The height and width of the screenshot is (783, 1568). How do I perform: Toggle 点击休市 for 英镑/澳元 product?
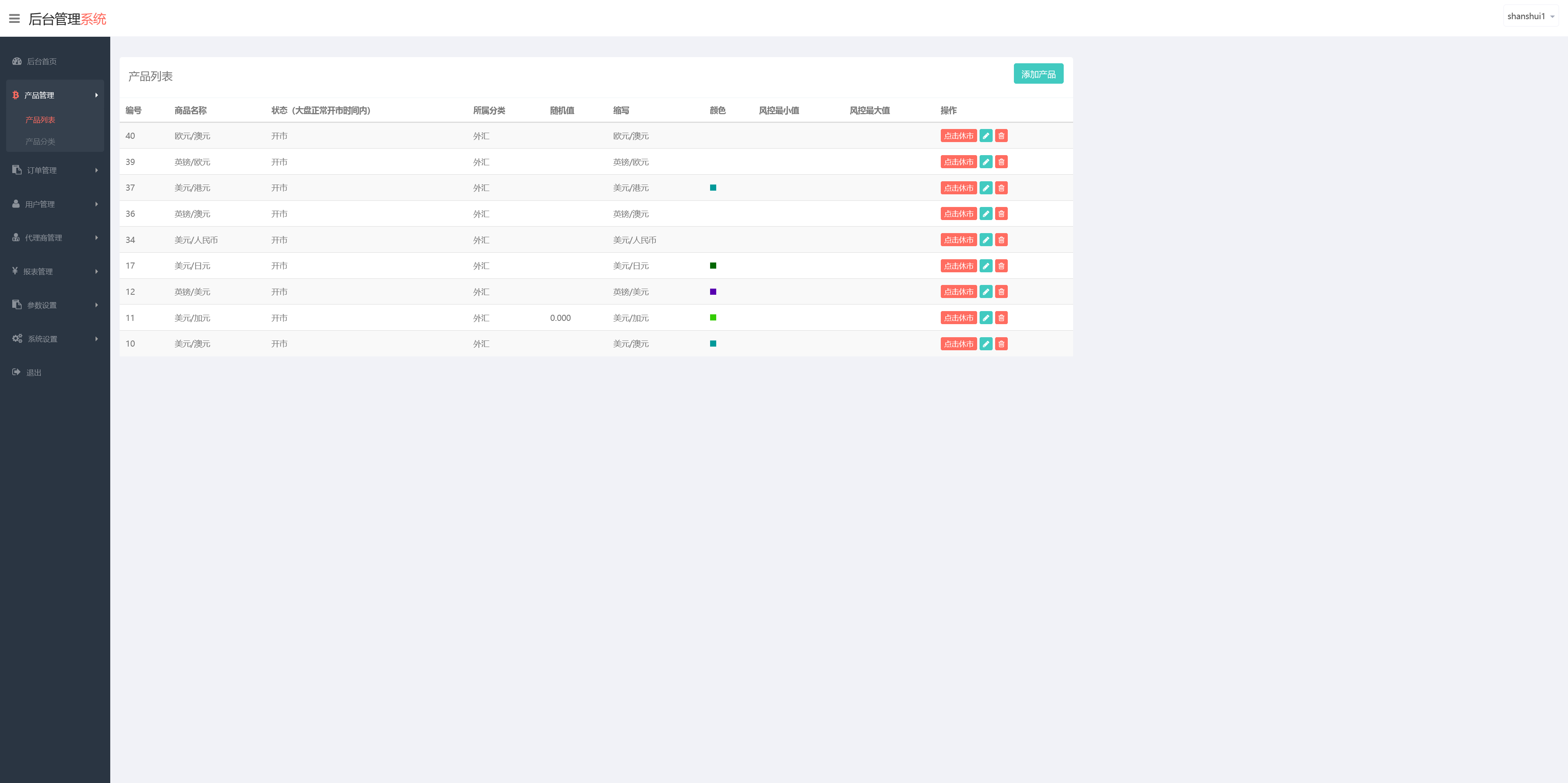point(958,214)
